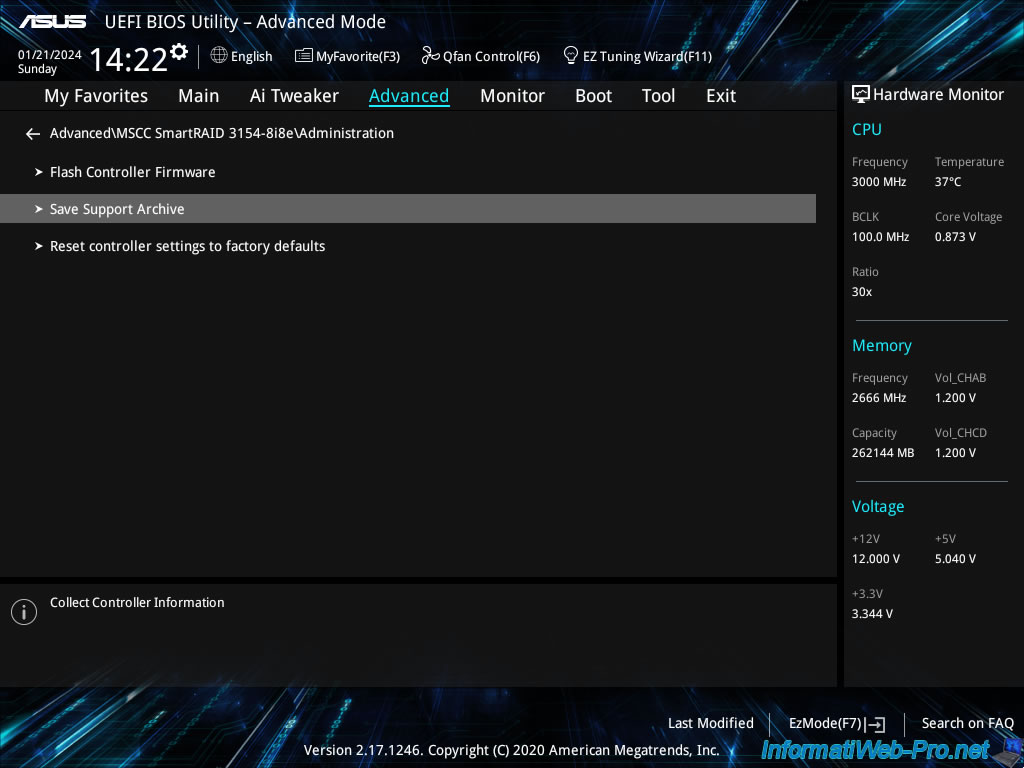
Task: Open the Save Support Archive entry
Action: [117, 209]
